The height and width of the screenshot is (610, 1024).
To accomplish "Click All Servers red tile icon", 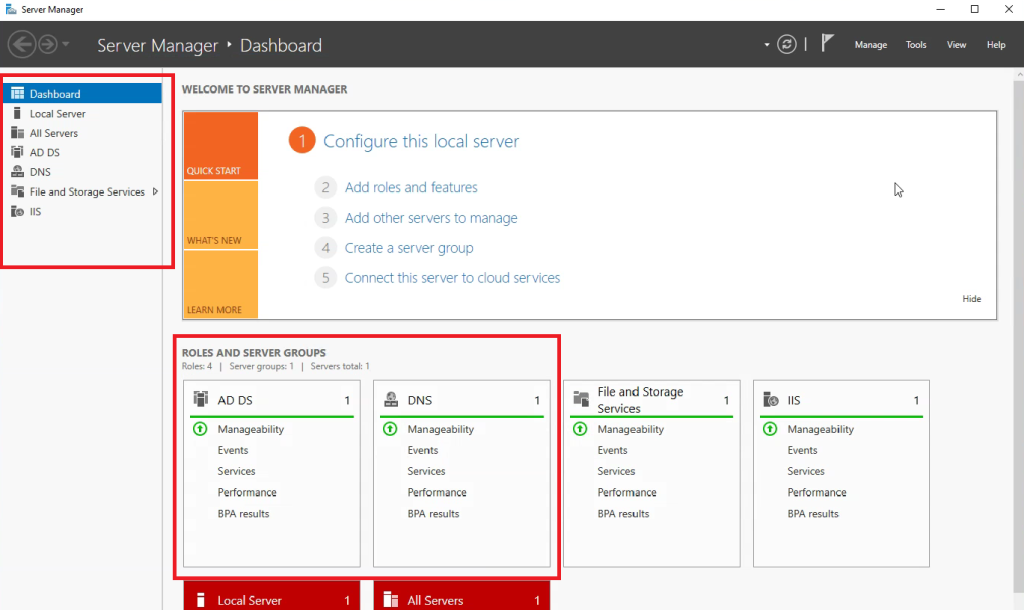I will pyautogui.click(x=391, y=599).
